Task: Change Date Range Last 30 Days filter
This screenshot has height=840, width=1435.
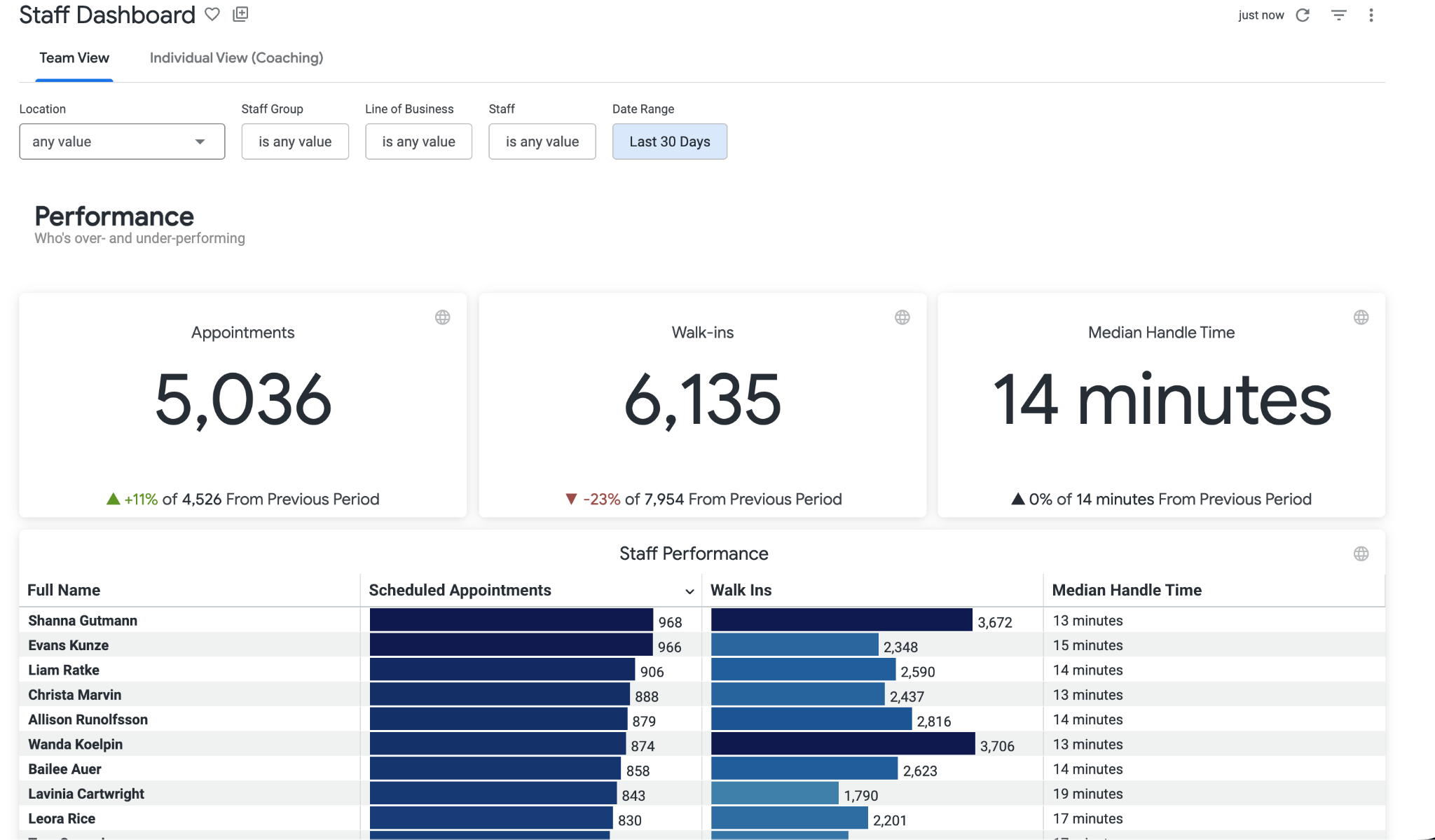Action: click(x=670, y=142)
